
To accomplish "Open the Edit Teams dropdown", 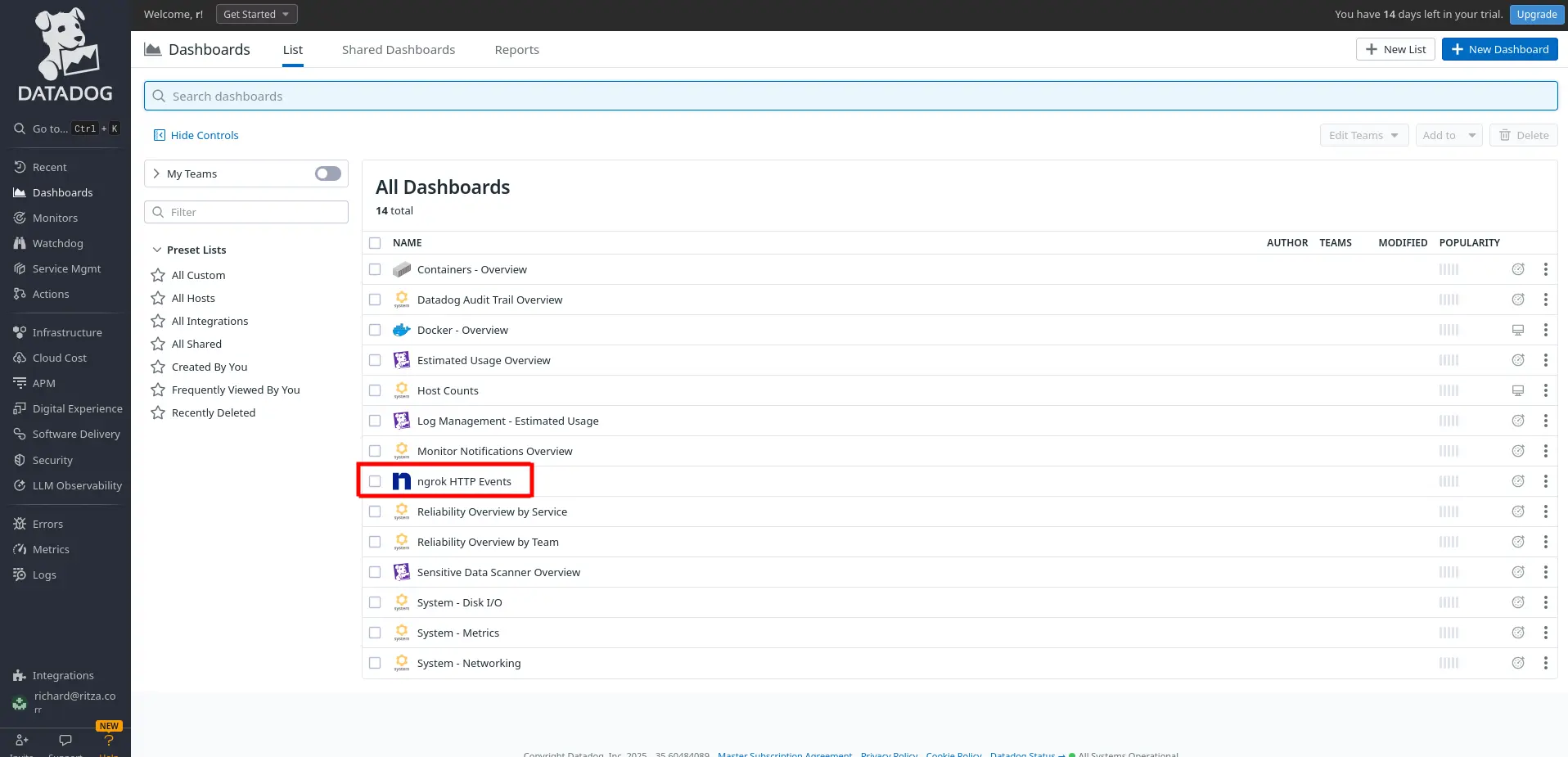I will coord(1363,135).
